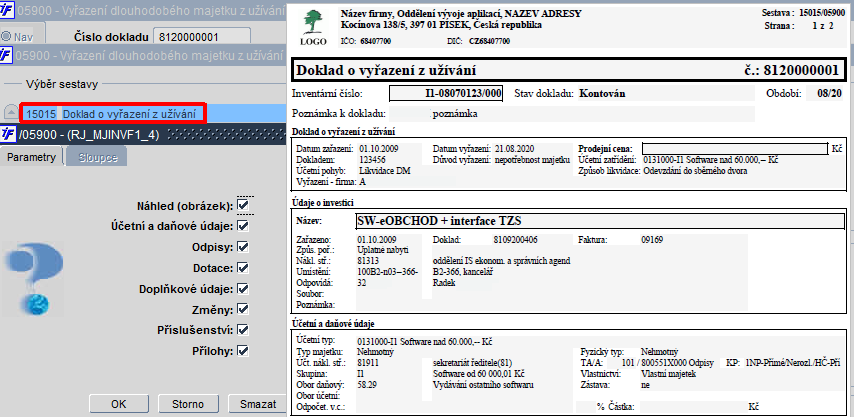Confirm with the OK button
The width and height of the screenshot is (854, 417).
point(118,404)
